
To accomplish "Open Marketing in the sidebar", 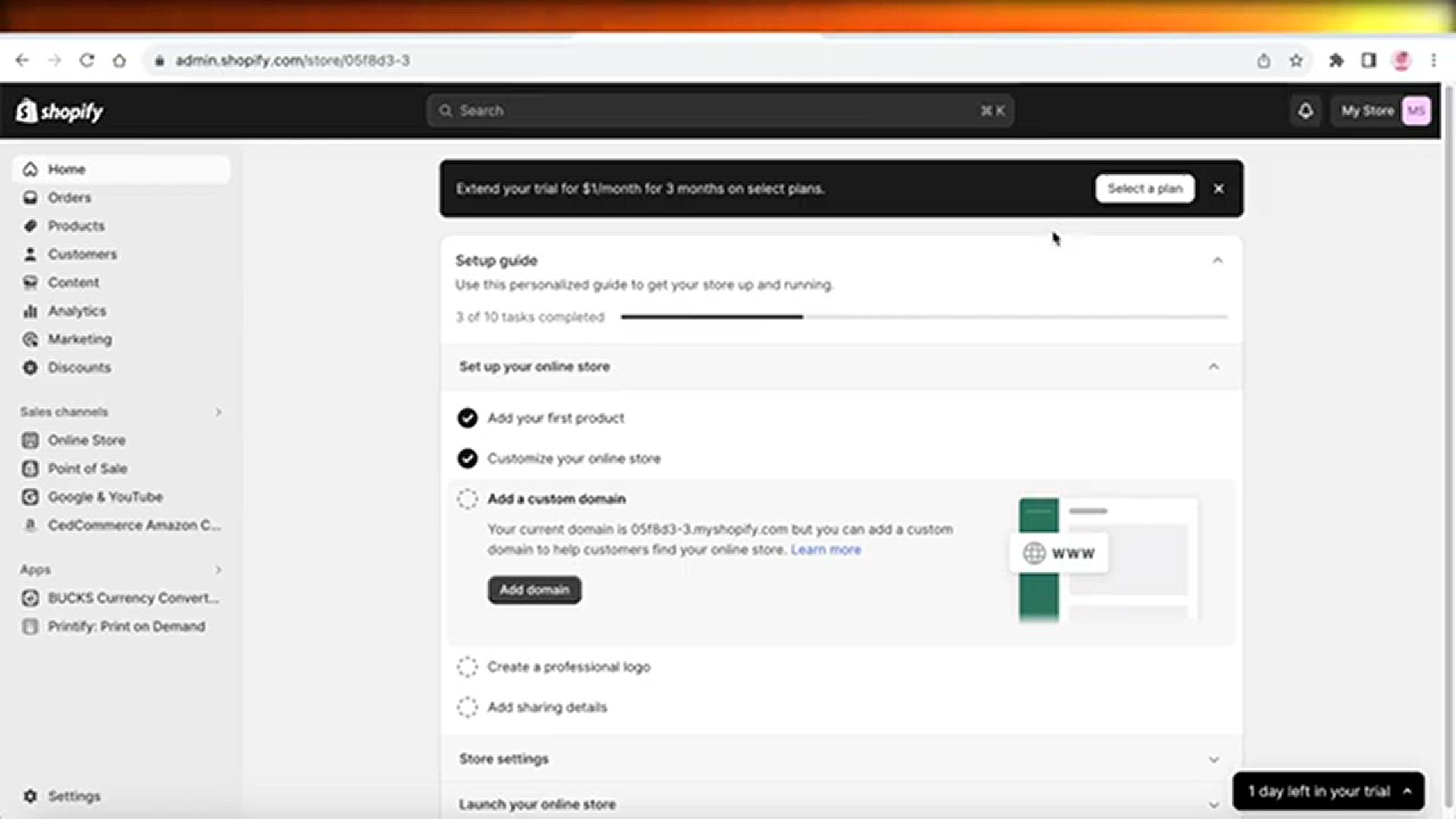I will point(121,339).
